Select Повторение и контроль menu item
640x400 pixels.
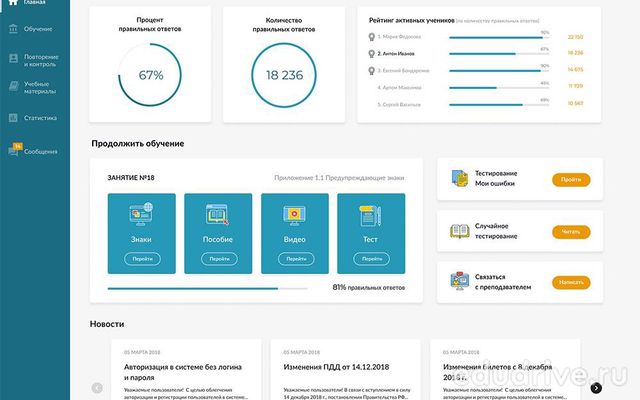click(x=41, y=60)
